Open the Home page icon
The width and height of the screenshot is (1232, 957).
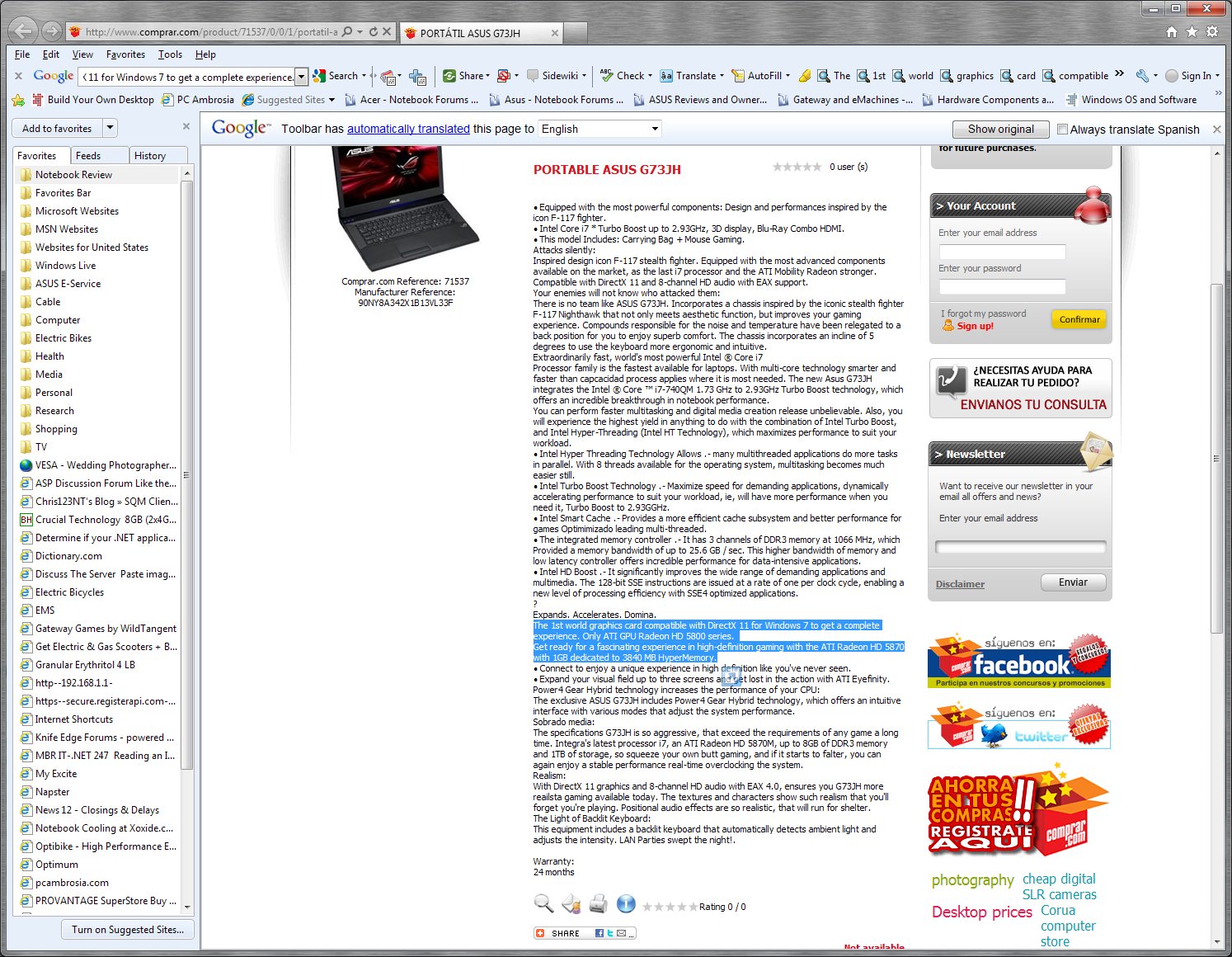pyautogui.click(x=1172, y=31)
